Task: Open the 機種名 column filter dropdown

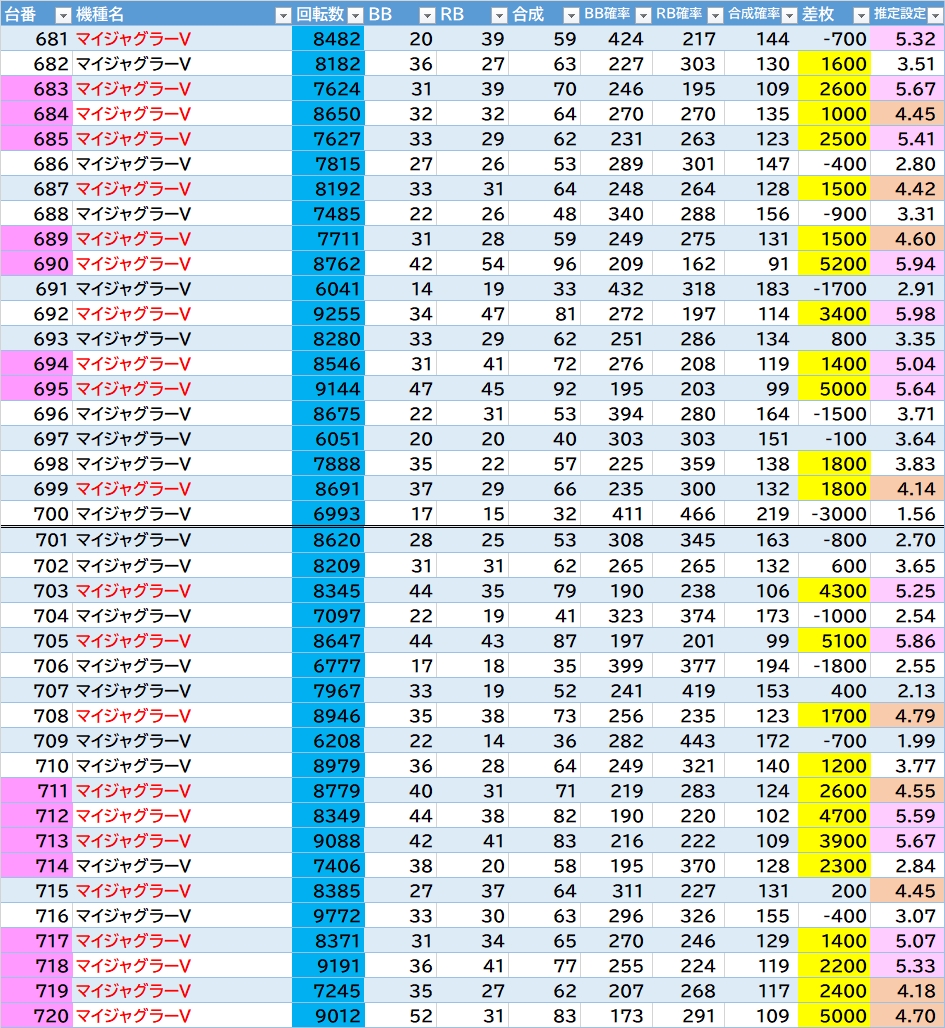Action: click(282, 15)
